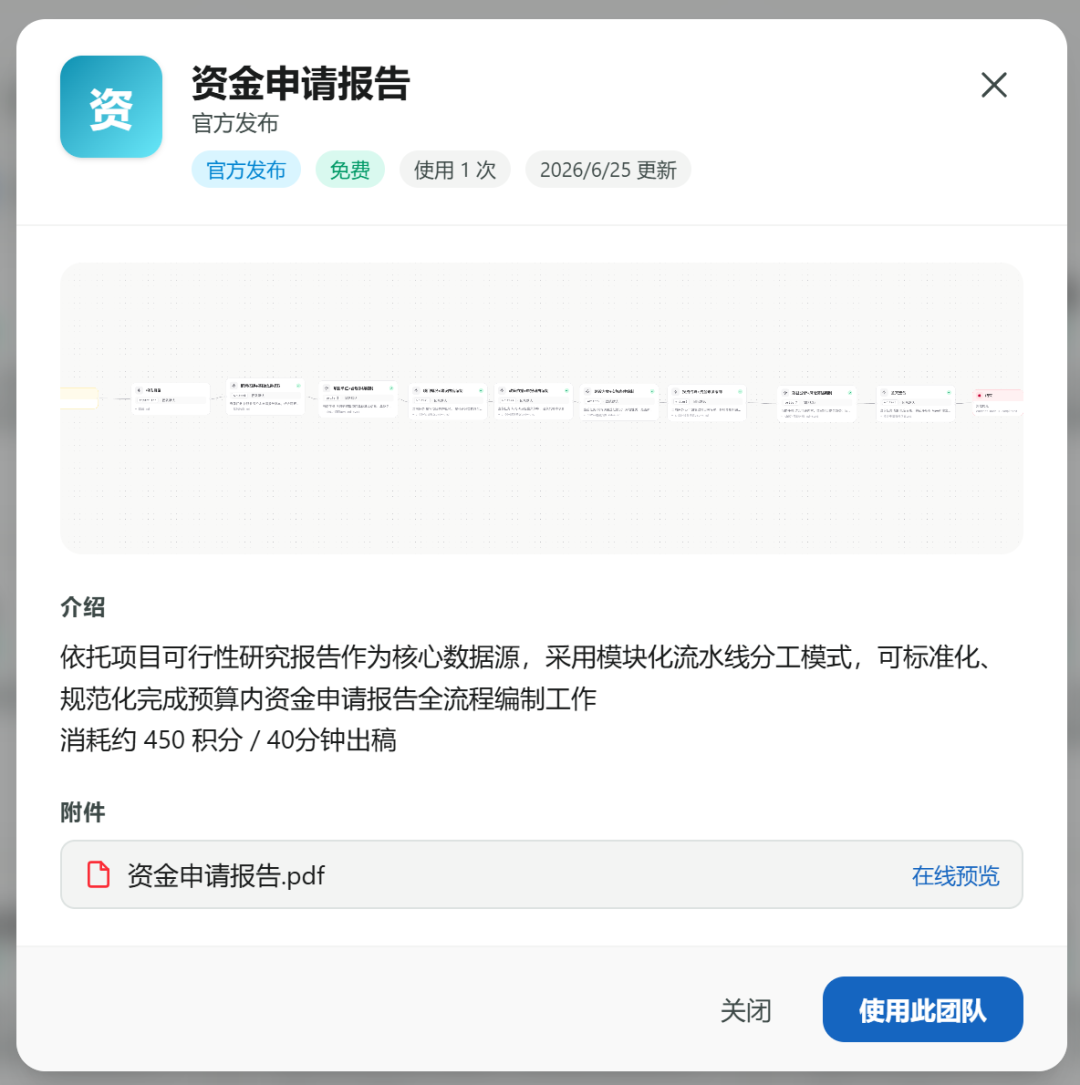This screenshot has height=1085, width=1080.
Task: Click the 消耗约 450 积分 text line
Action: [x=228, y=740]
